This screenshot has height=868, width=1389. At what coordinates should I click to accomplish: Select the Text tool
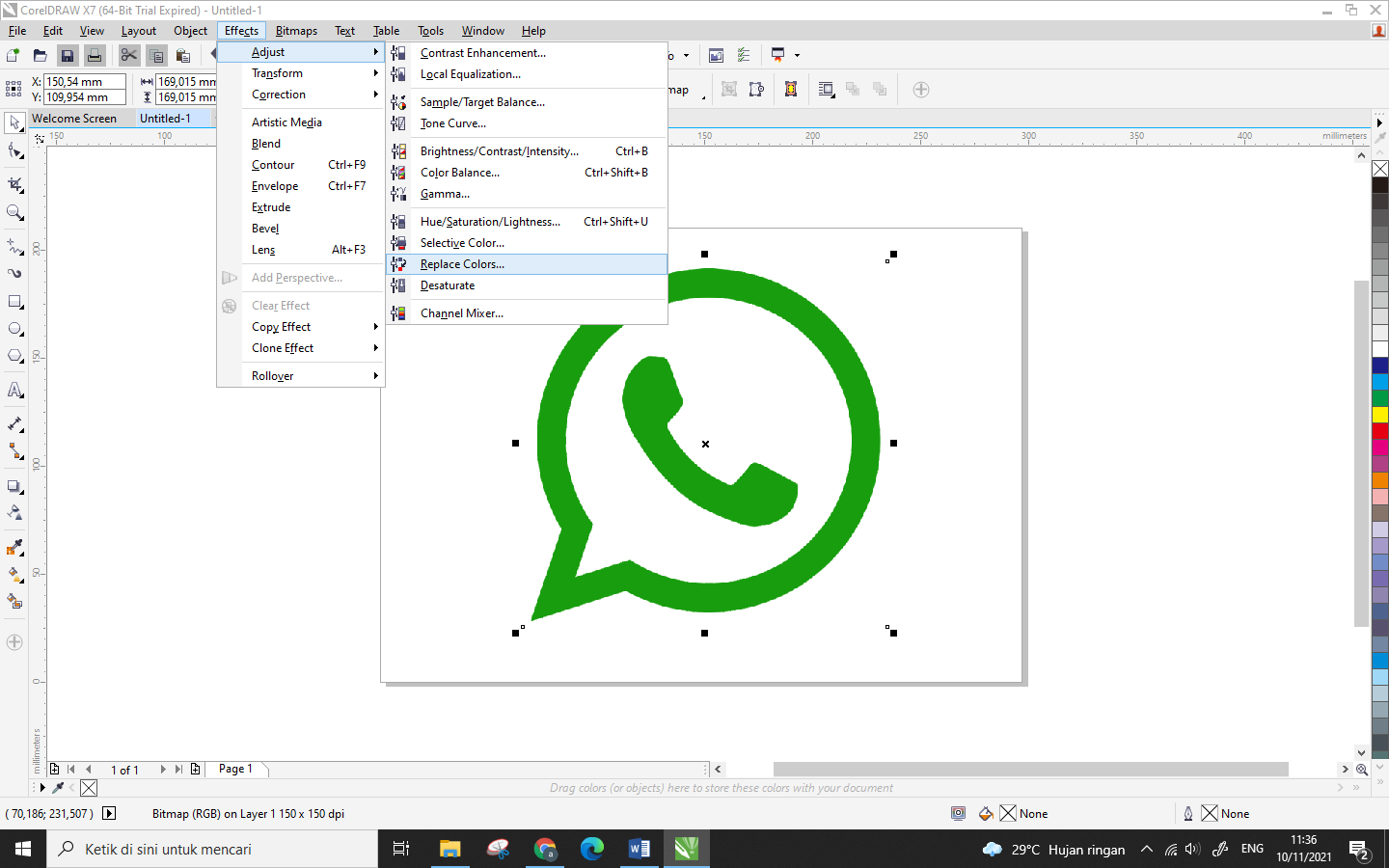pyautogui.click(x=14, y=390)
